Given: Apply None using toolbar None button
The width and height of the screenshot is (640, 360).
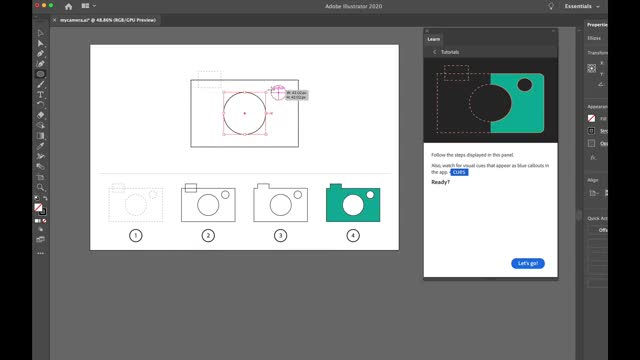Looking at the screenshot, I should (44, 221).
